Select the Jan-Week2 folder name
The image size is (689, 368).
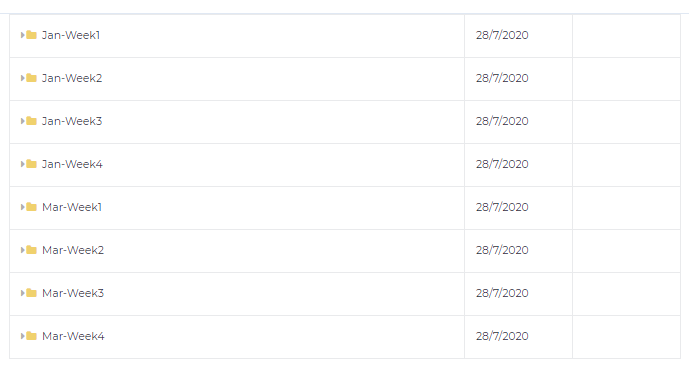72,78
